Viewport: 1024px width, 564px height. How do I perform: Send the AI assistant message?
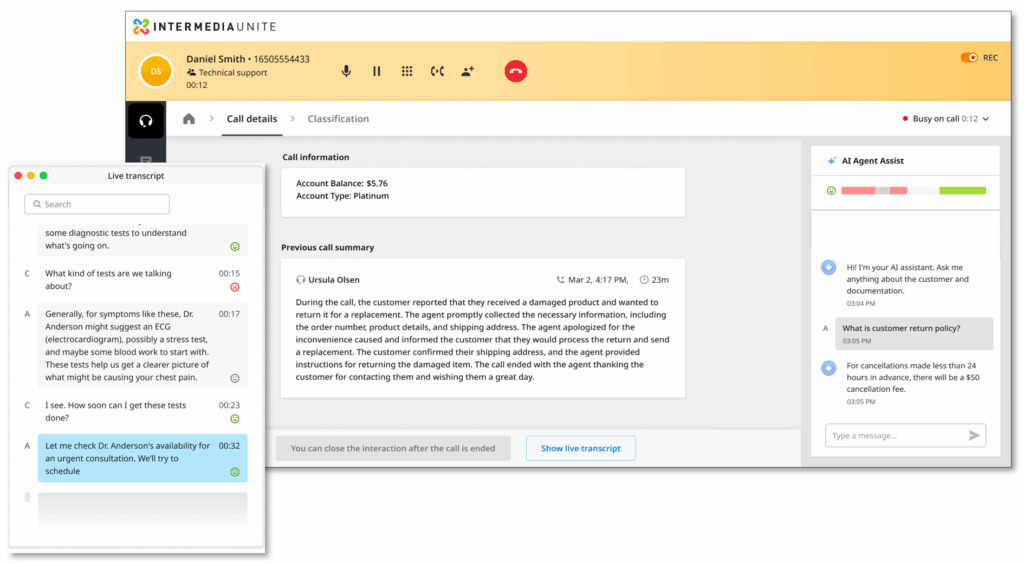(974, 435)
